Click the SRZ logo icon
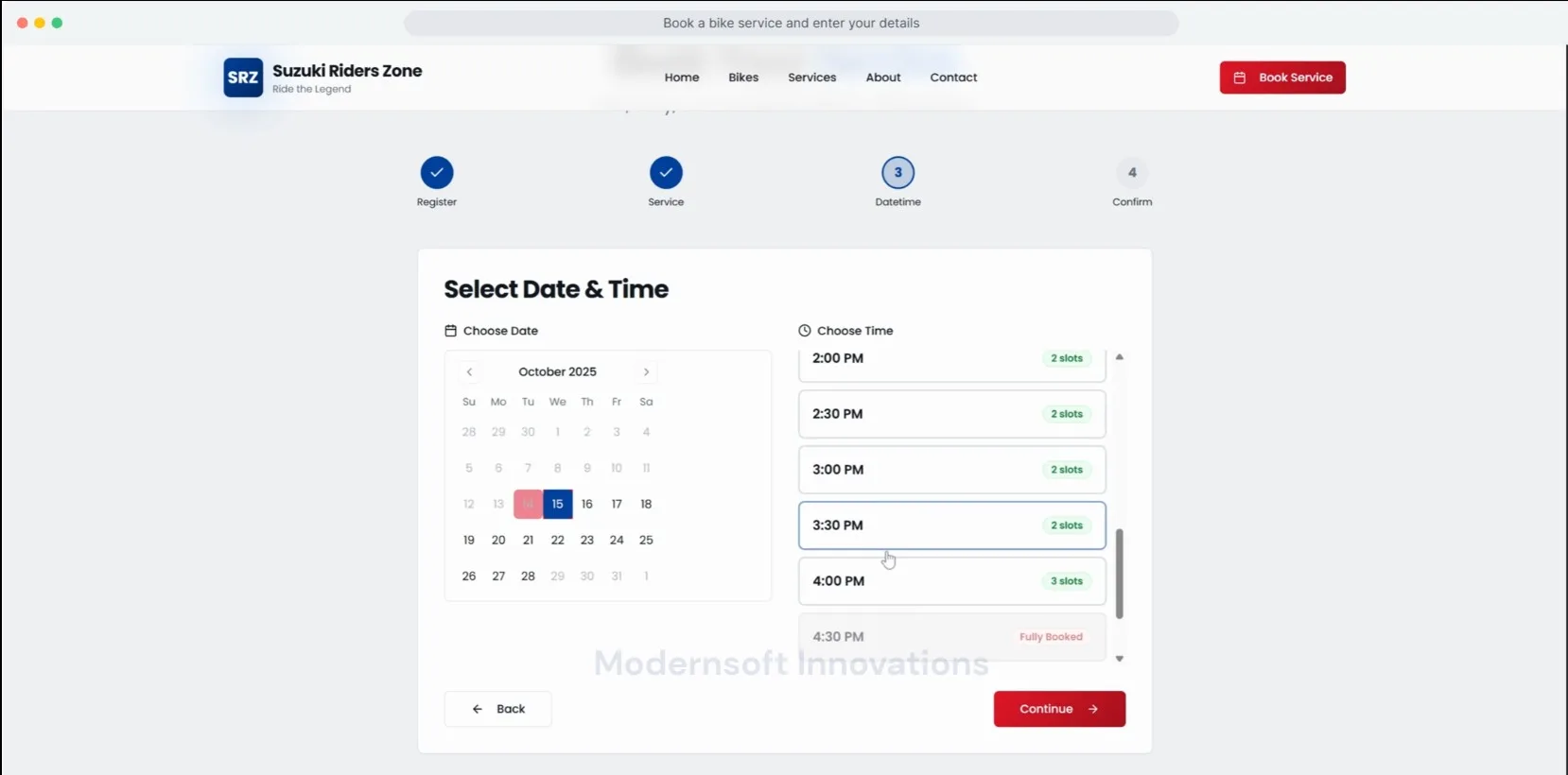1568x775 pixels. pyautogui.click(x=243, y=77)
